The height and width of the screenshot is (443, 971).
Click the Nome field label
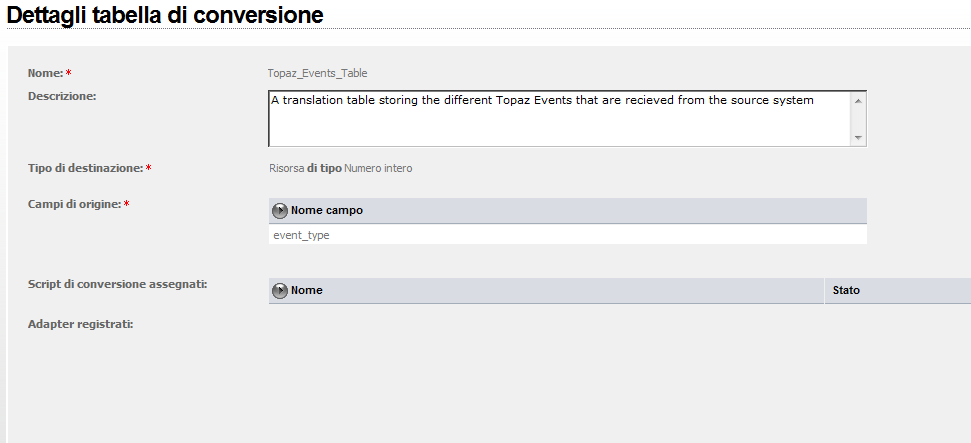click(45, 73)
